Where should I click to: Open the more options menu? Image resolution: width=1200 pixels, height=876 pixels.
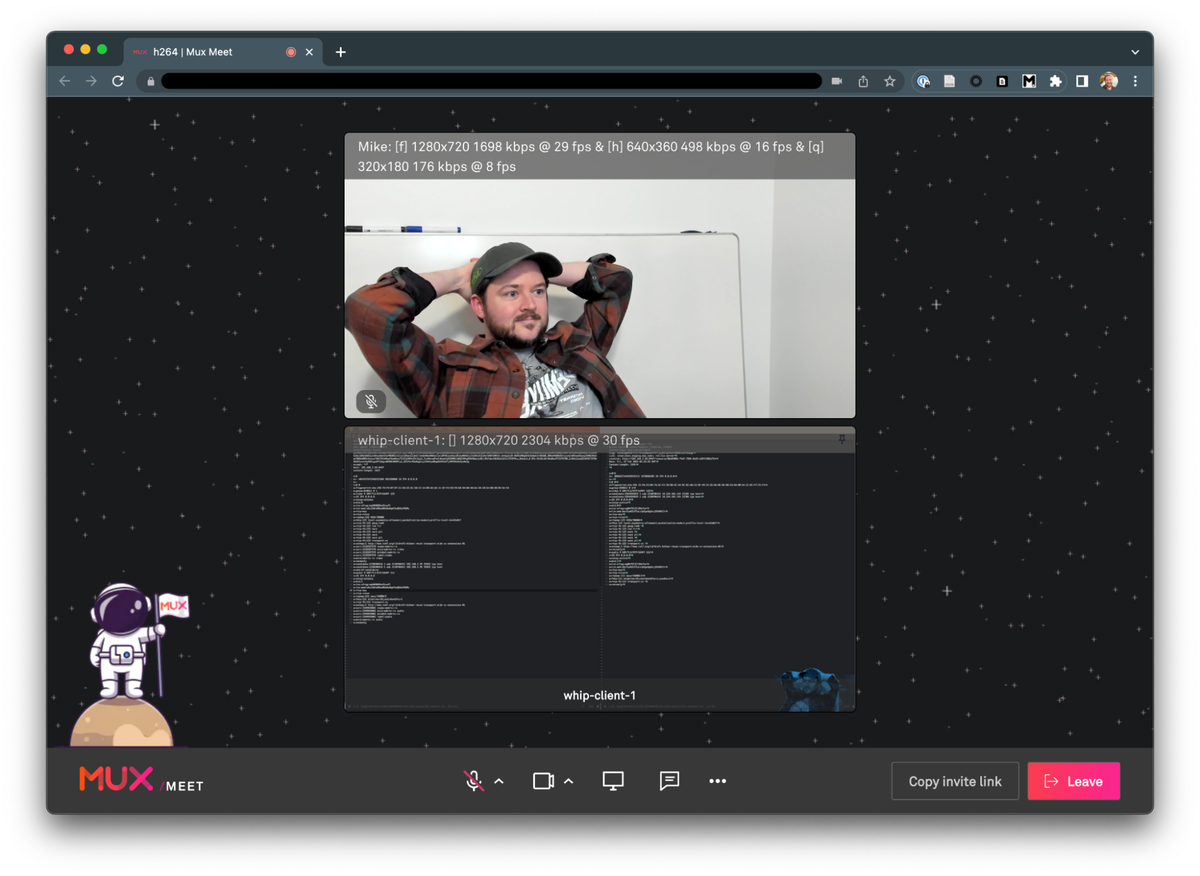(x=717, y=781)
